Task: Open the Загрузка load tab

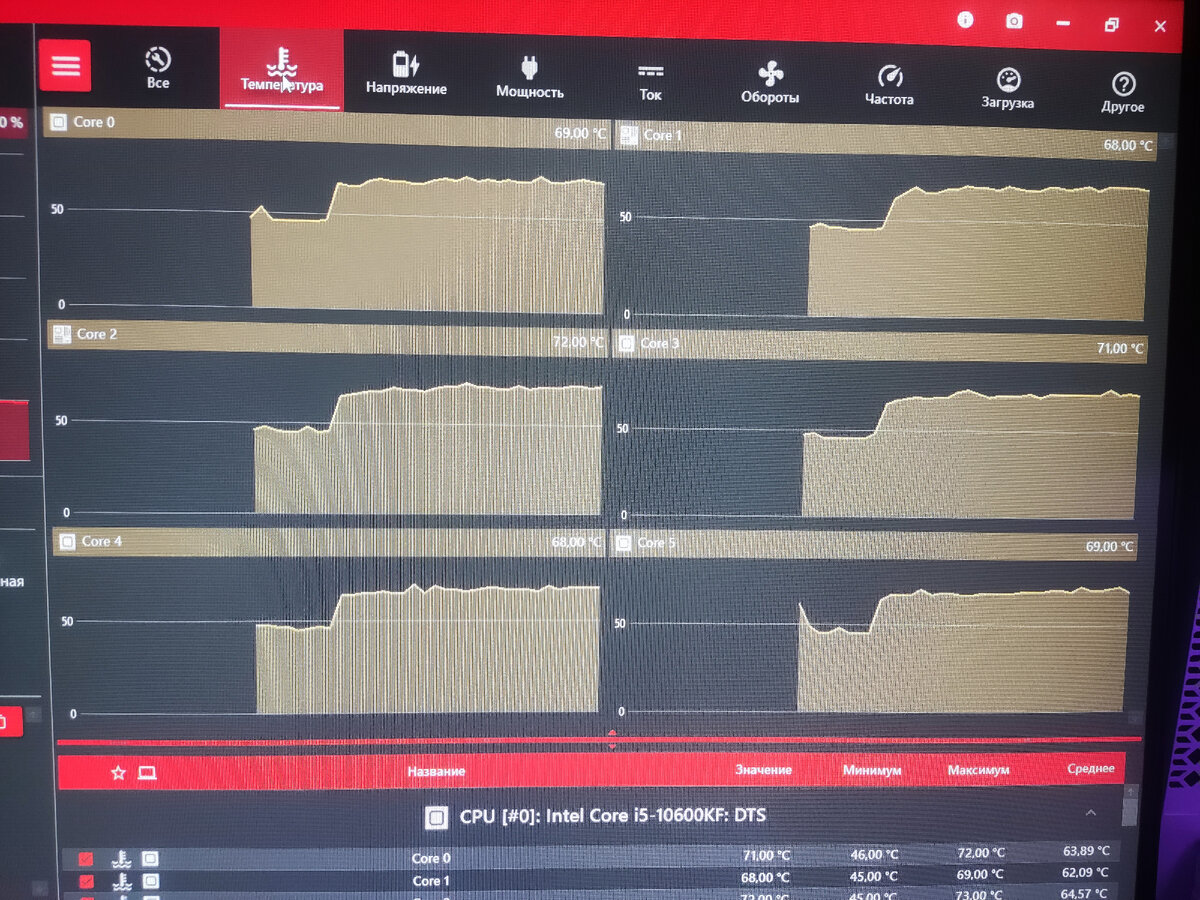Action: [x=1007, y=89]
